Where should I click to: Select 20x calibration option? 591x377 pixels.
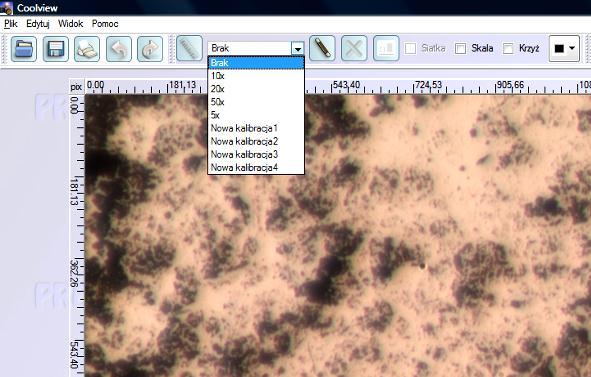[x=256, y=89]
